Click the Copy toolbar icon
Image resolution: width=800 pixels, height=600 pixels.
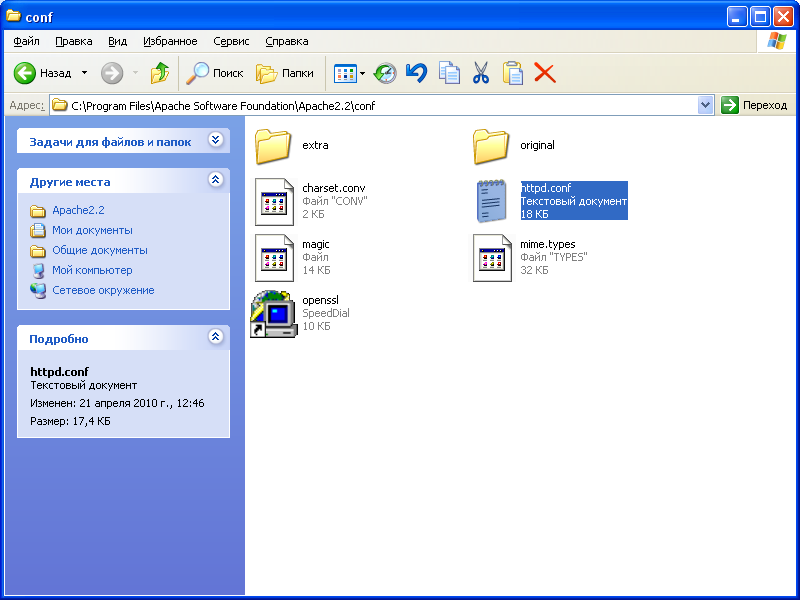(449, 73)
